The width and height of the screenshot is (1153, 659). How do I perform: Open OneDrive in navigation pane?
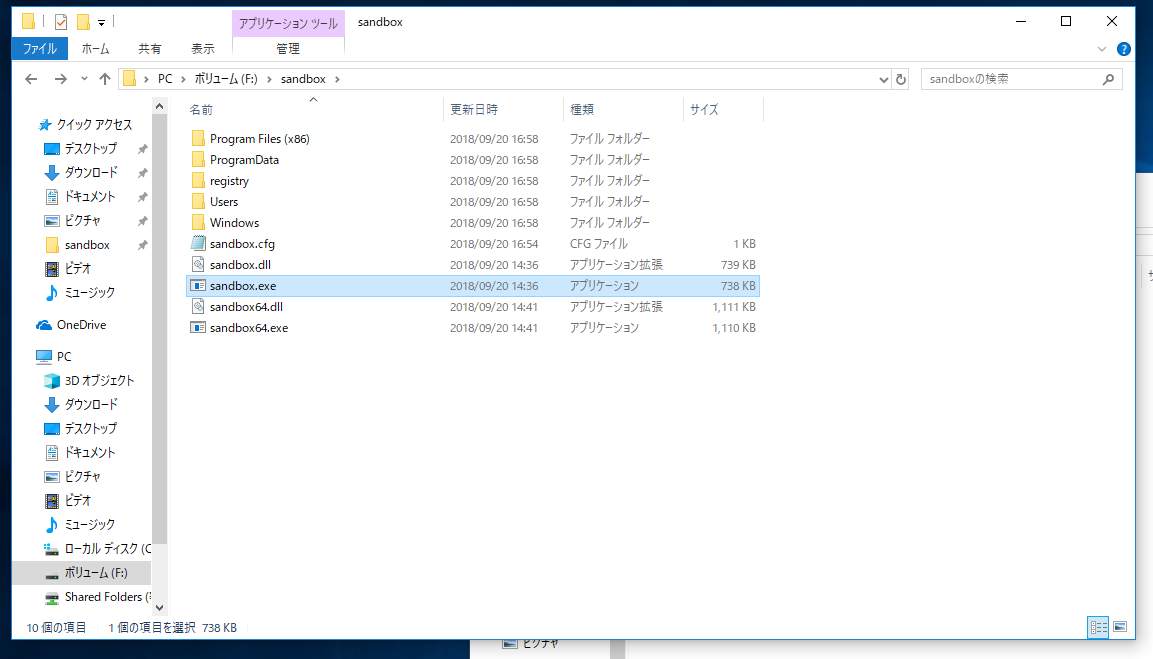point(81,325)
